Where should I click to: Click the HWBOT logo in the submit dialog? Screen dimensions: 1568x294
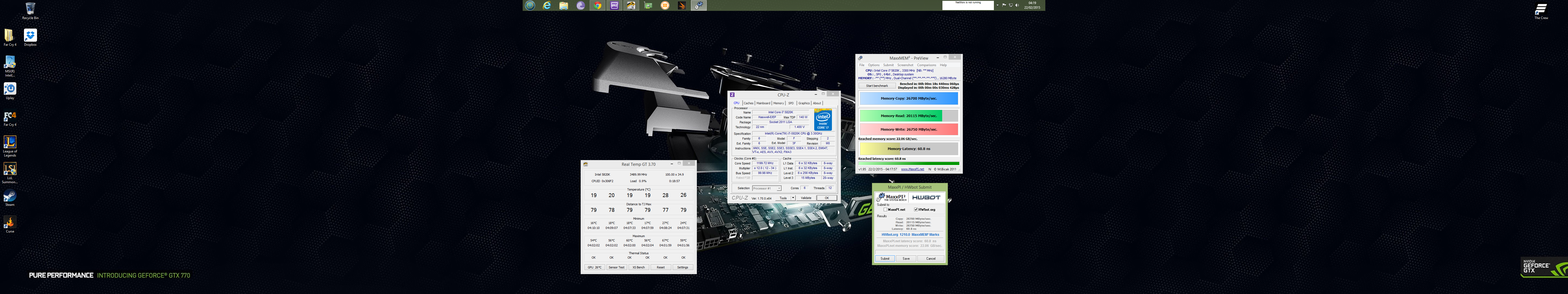click(x=926, y=197)
